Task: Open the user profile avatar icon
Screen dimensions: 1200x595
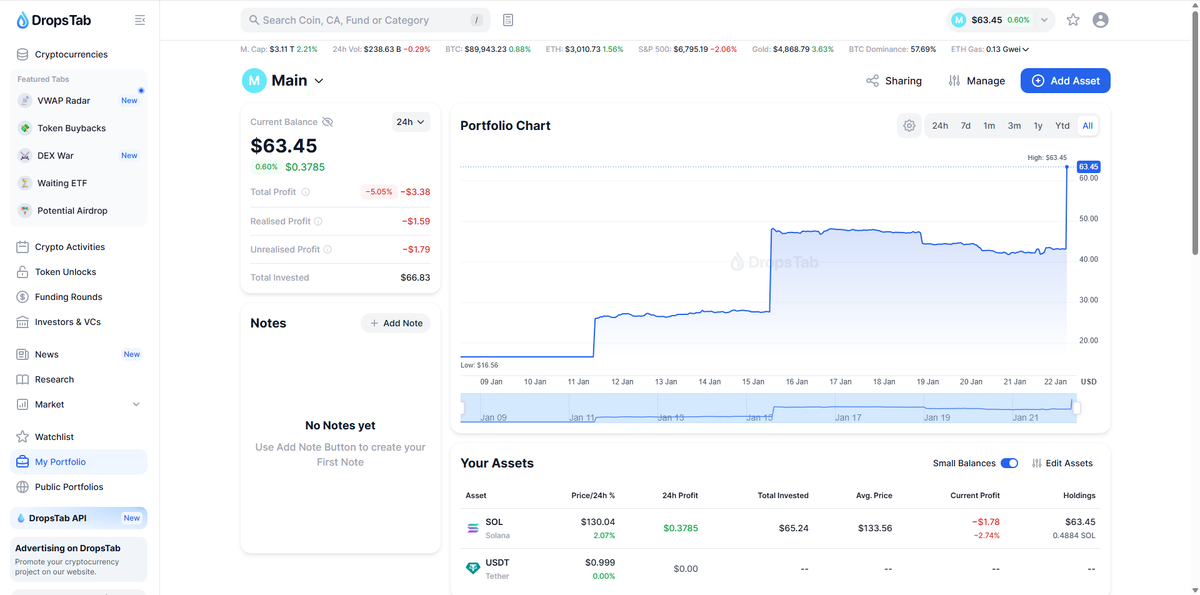Action: (1101, 20)
